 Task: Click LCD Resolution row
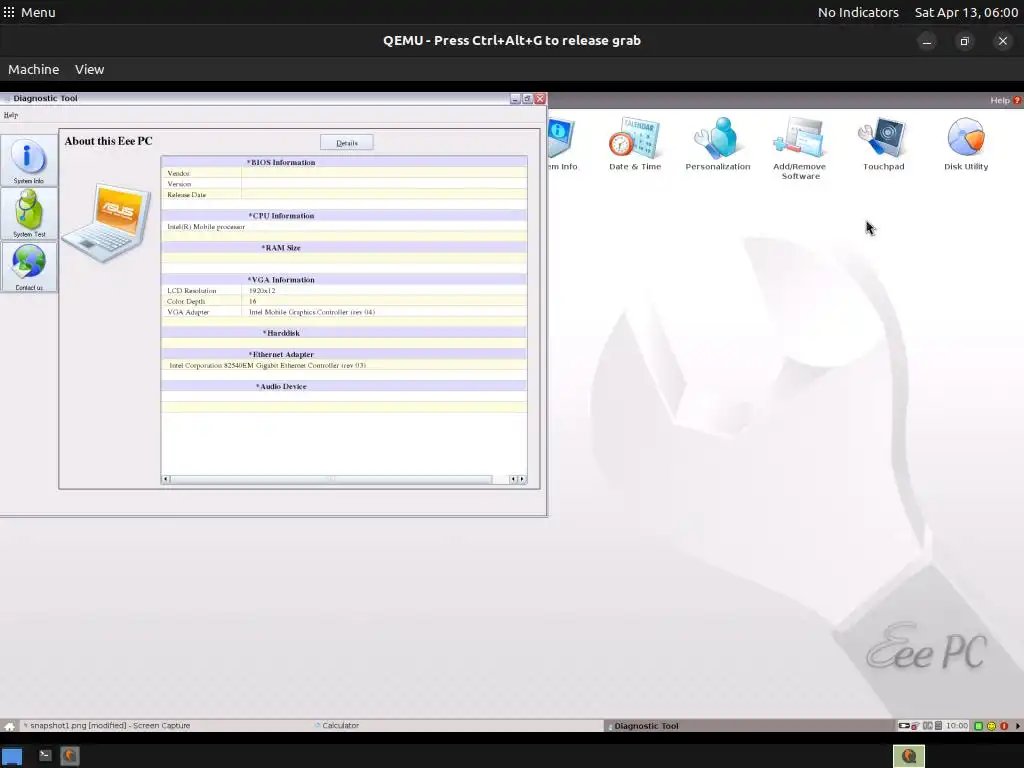coord(344,291)
